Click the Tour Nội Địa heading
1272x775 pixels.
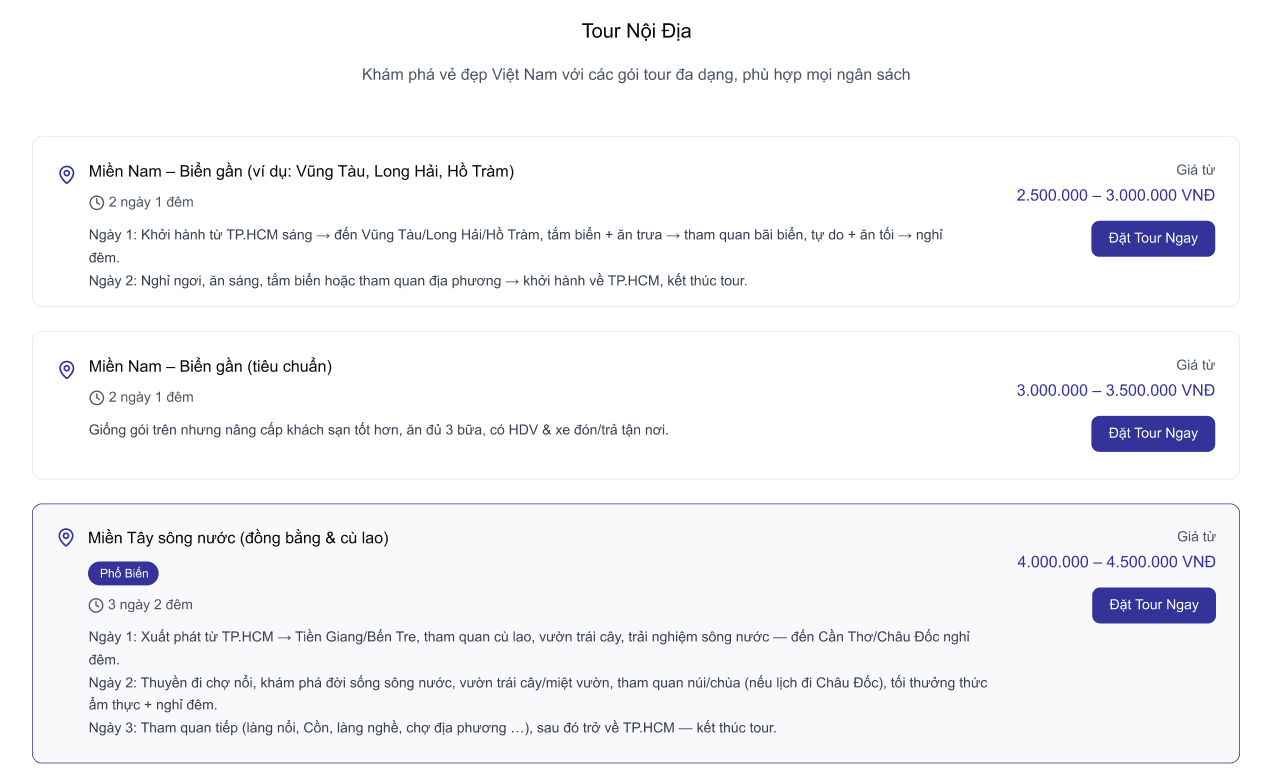click(636, 31)
